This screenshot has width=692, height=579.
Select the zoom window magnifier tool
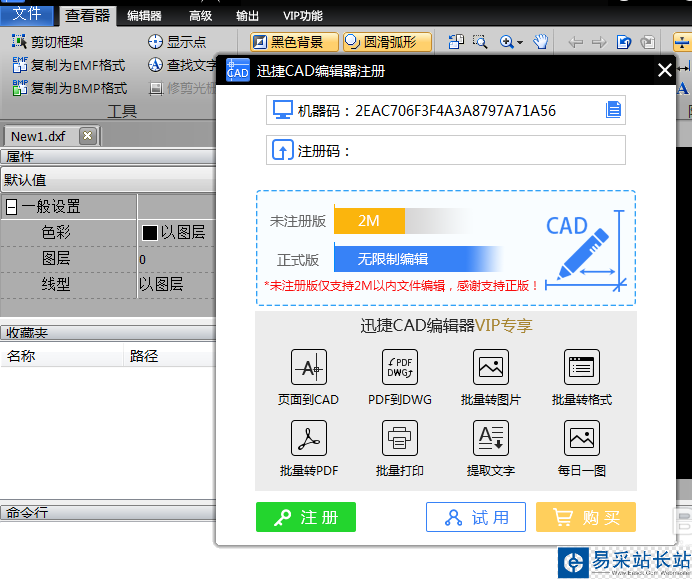[480, 42]
